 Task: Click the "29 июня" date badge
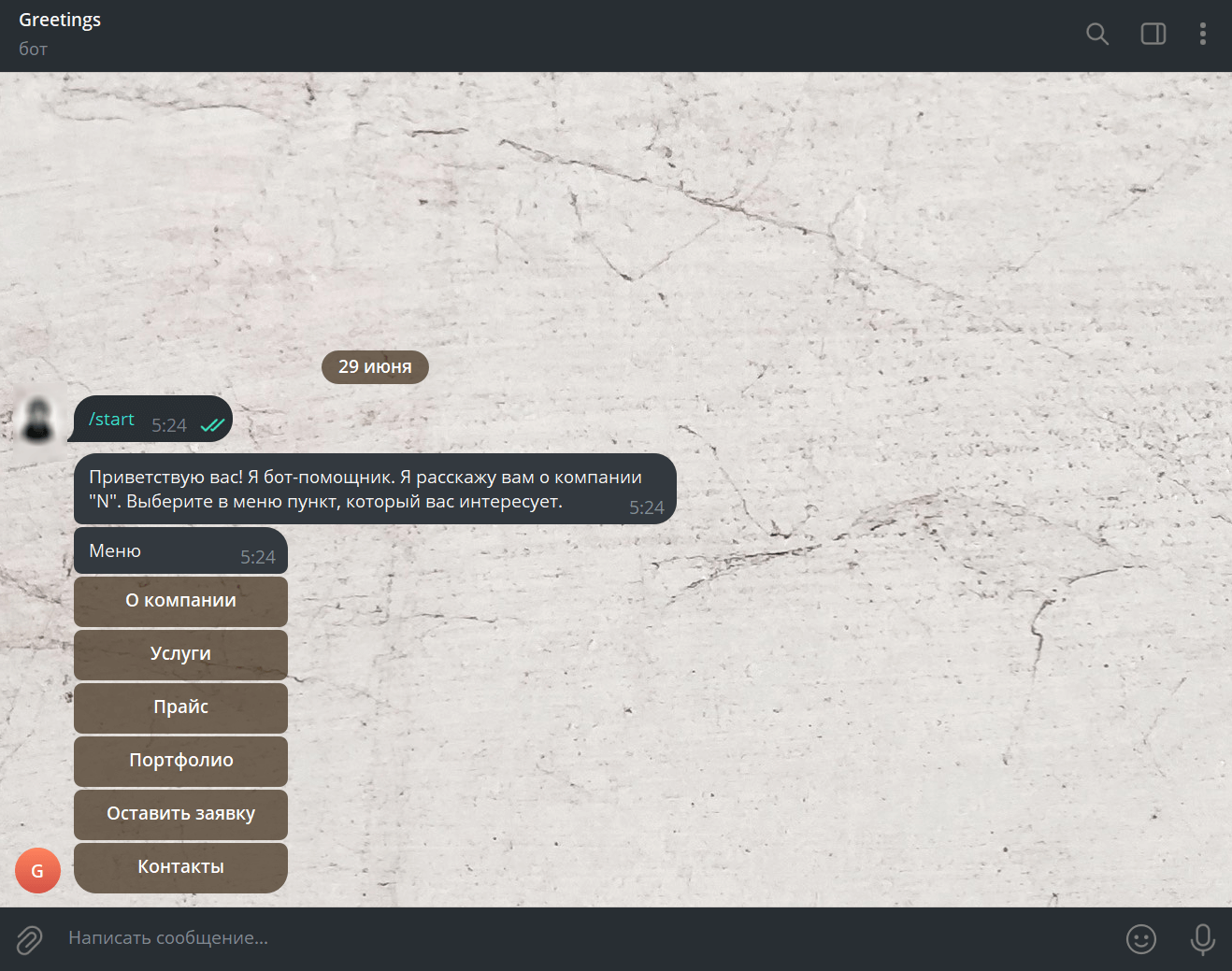click(375, 367)
